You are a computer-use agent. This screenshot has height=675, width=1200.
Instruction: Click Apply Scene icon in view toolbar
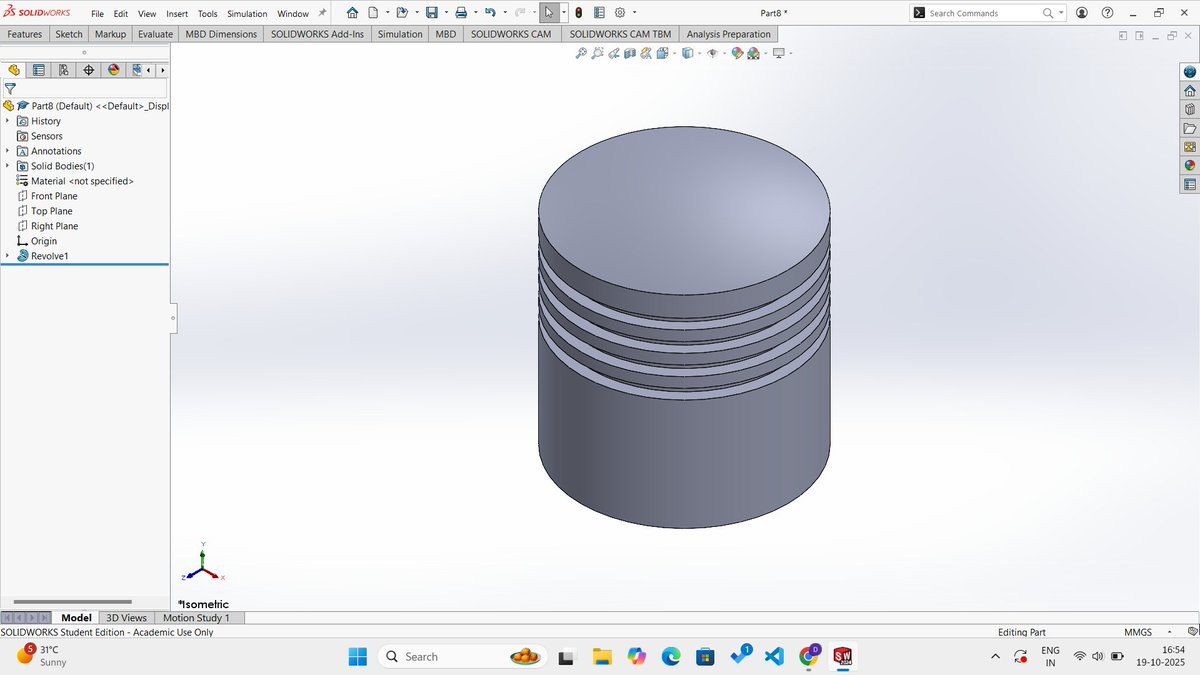pyautogui.click(x=752, y=53)
